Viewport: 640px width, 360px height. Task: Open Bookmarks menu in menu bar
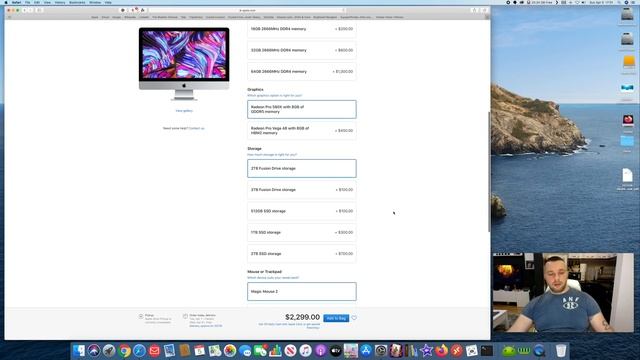click(x=77, y=2)
